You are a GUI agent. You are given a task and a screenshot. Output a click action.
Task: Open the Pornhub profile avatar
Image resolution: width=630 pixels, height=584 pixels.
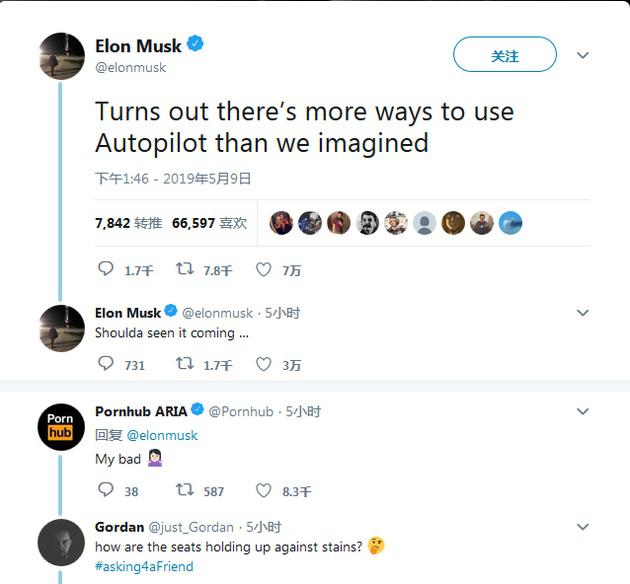pyautogui.click(x=61, y=427)
